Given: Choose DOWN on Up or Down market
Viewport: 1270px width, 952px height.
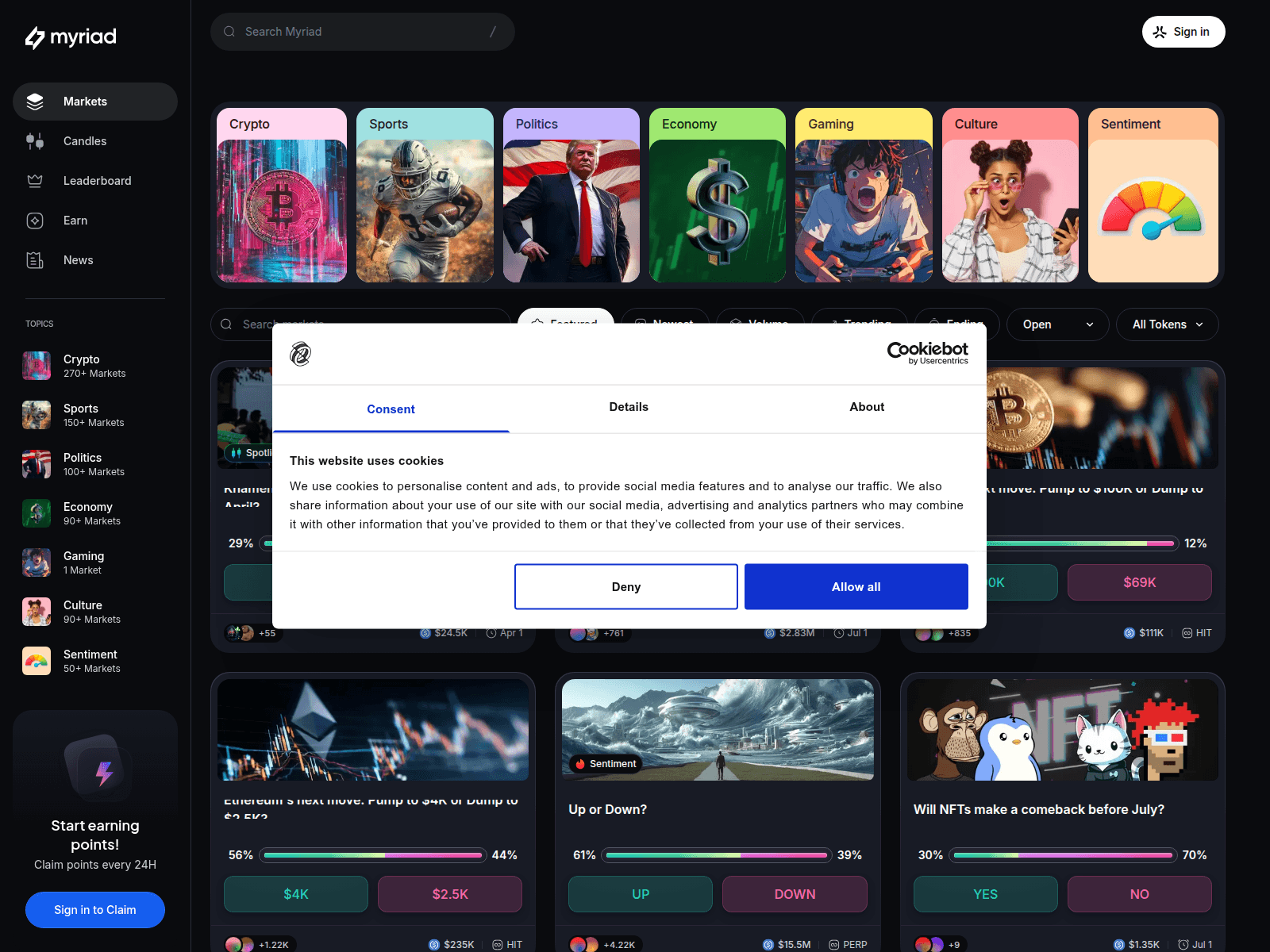Looking at the screenshot, I should pos(795,894).
